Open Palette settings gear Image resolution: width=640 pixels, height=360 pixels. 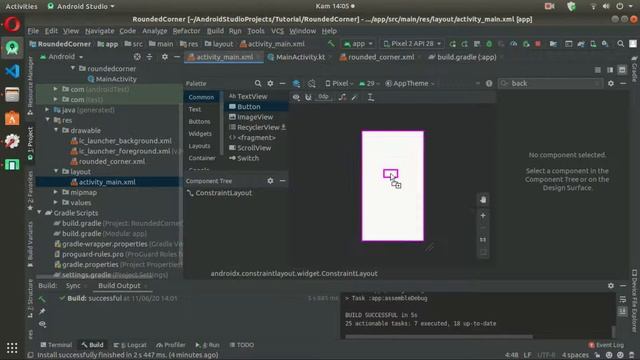pos(270,83)
